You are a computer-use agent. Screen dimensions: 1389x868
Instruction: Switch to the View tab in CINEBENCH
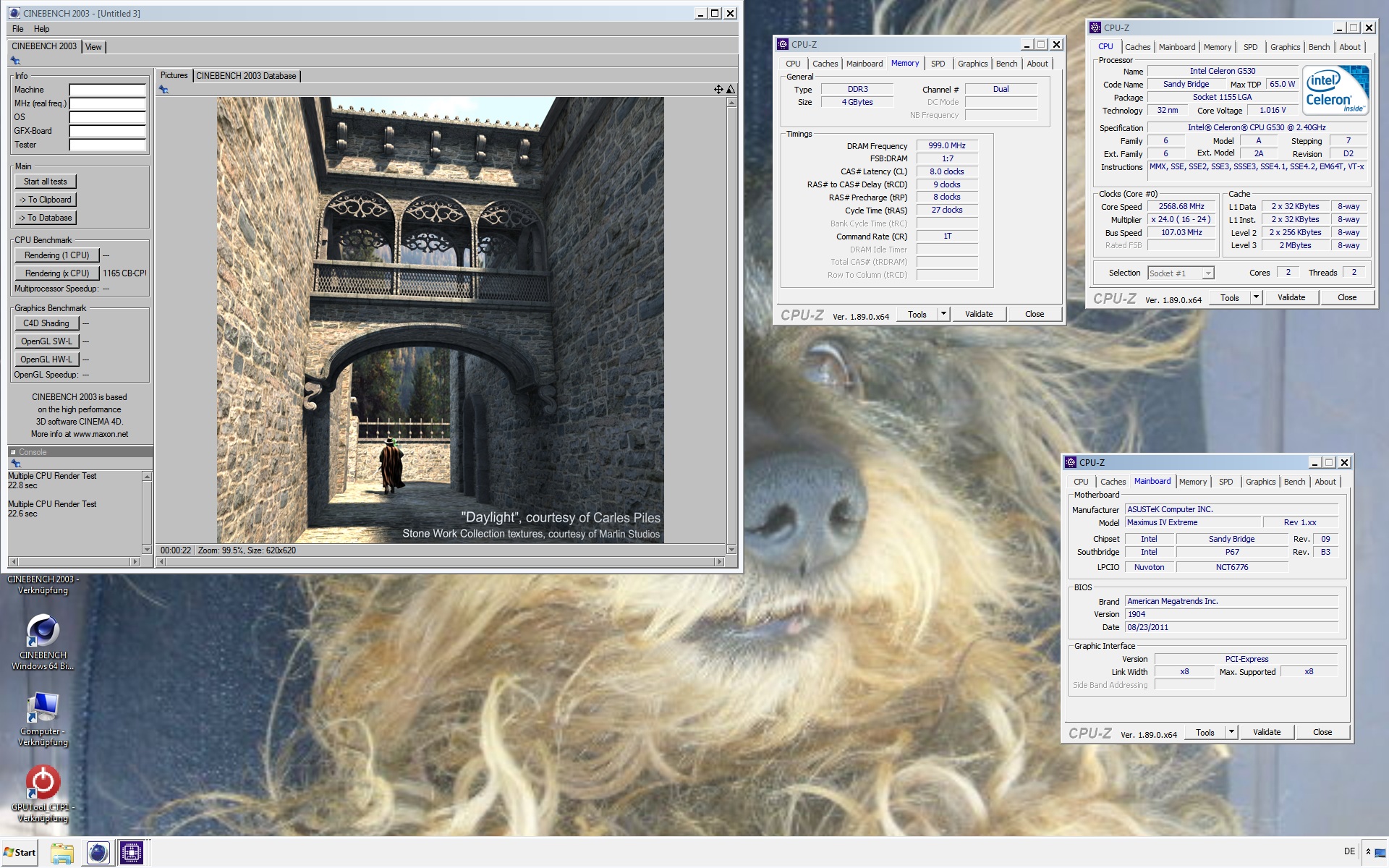[94, 47]
